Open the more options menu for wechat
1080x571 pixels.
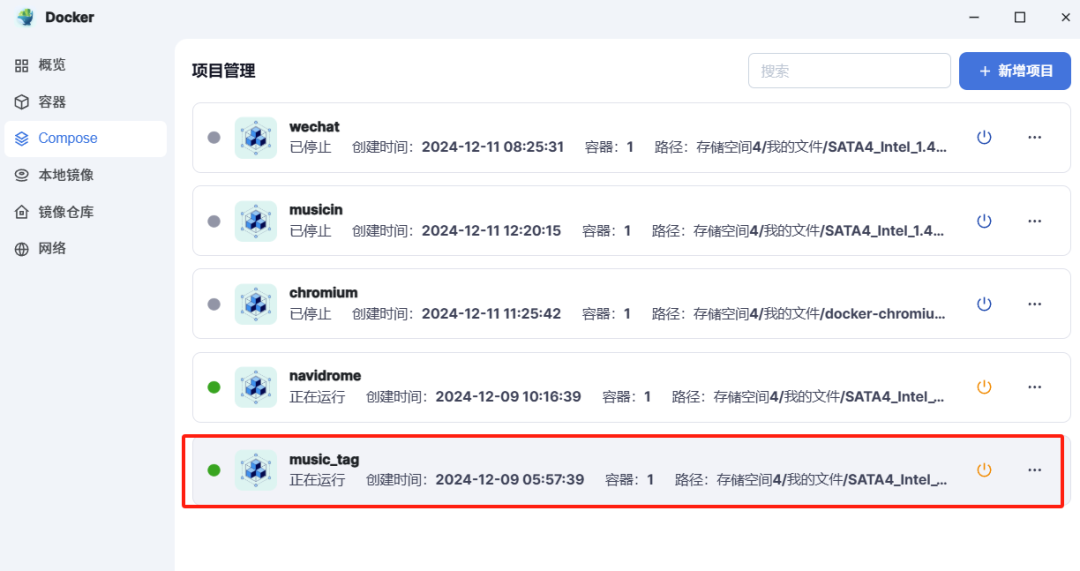1035,137
